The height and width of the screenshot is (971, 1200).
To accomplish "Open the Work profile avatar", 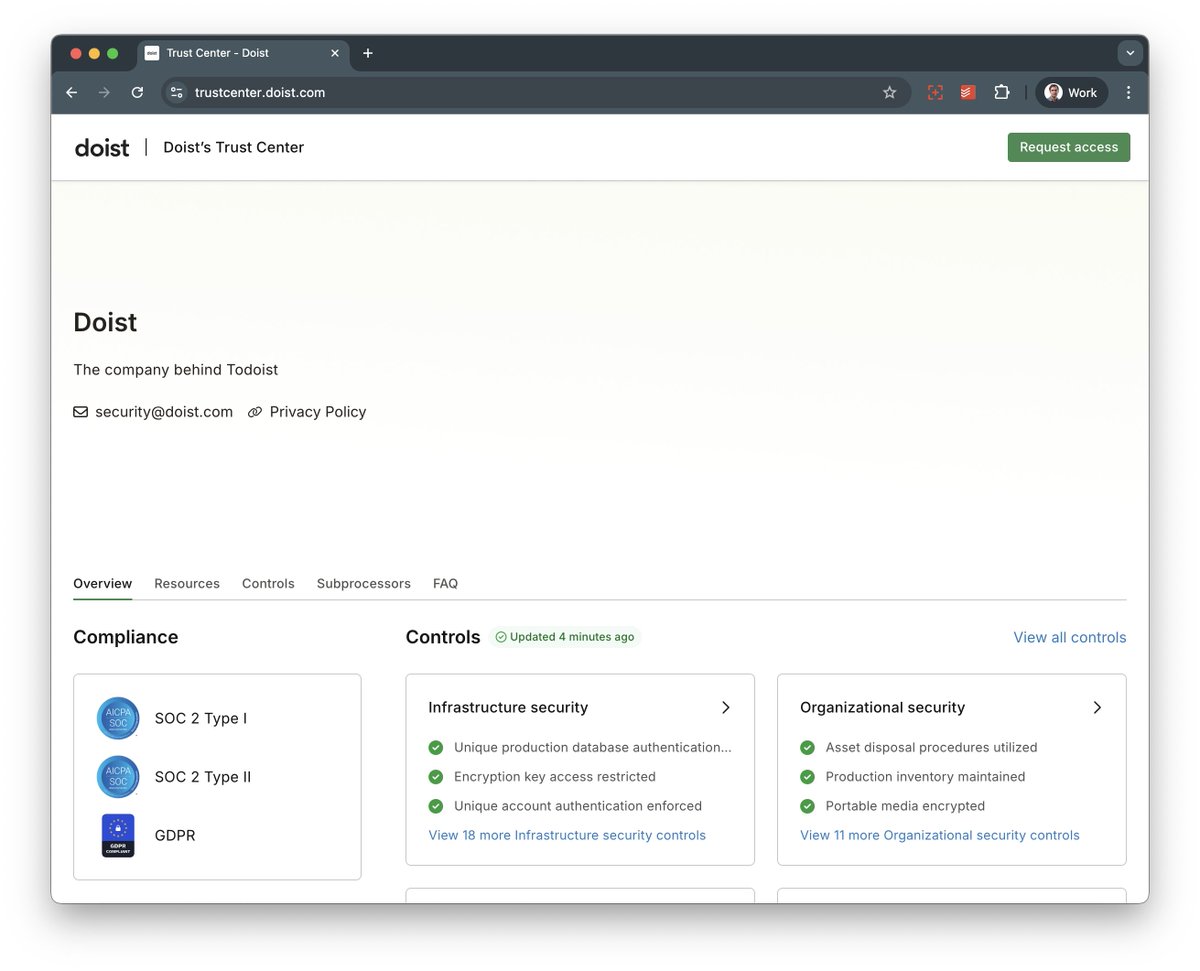I will 1071,92.
